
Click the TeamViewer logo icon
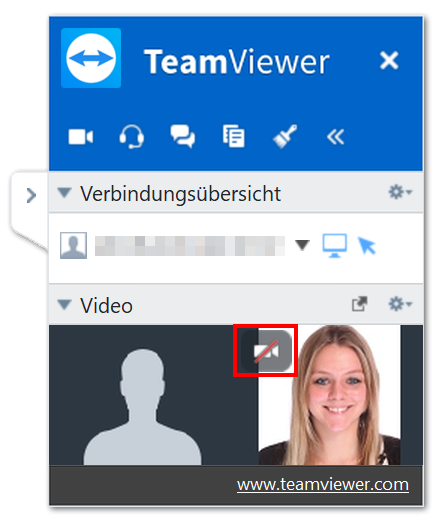tap(91, 58)
